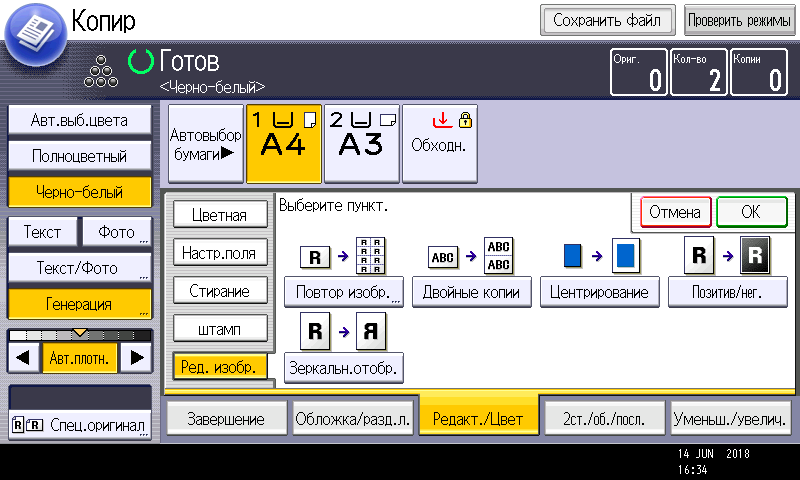
Task: Click the image repeat illustration icon
Action: [x=343, y=256]
